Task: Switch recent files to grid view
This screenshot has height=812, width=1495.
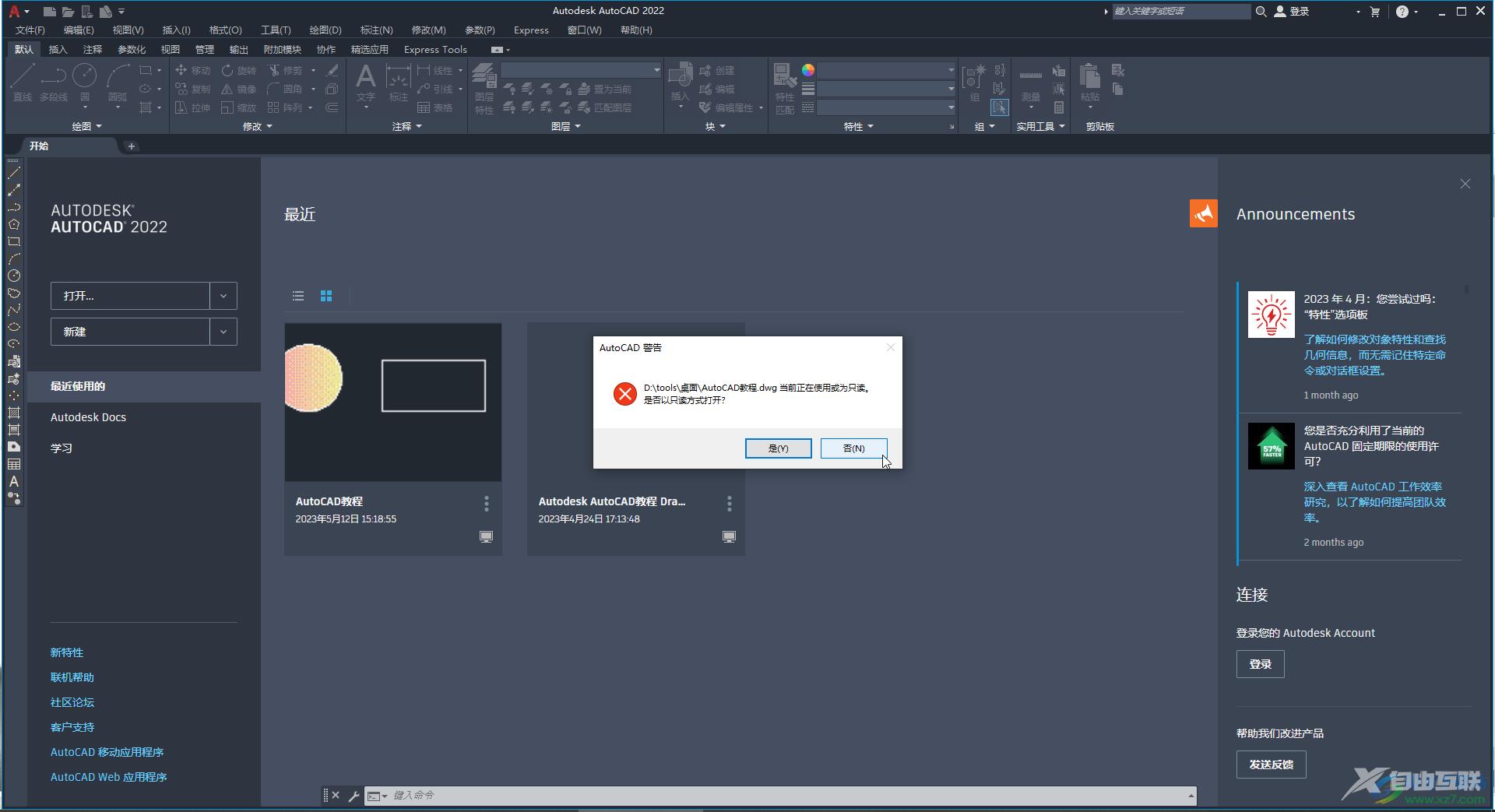Action: pyautogui.click(x=326, y=296)
